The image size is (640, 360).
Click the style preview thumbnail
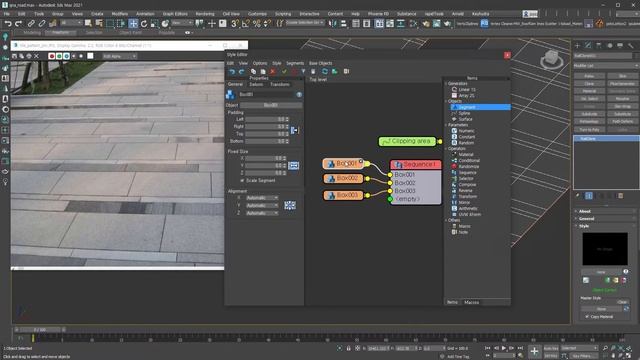tap(605, 249)
